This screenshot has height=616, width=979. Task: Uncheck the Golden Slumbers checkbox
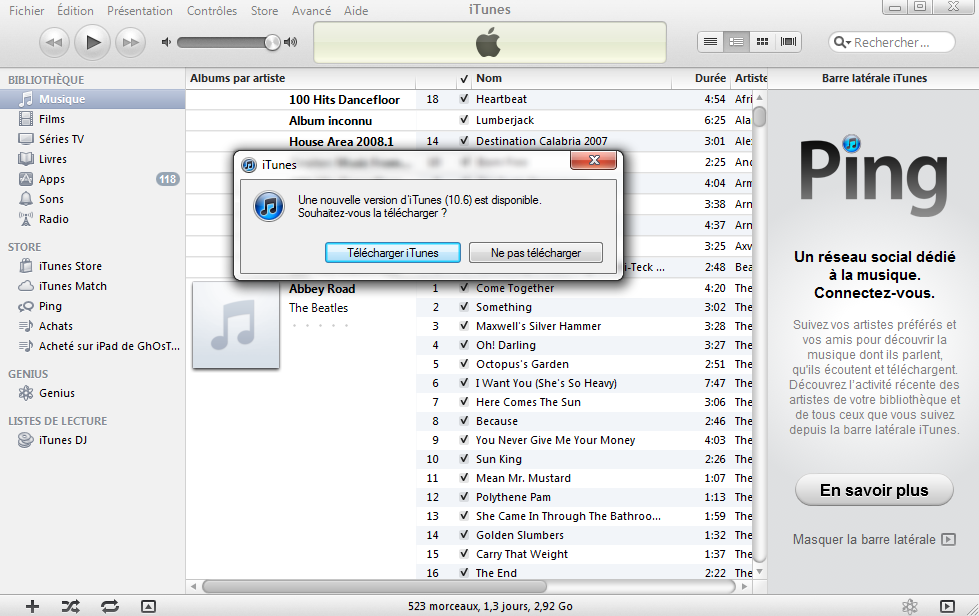(464, 535)
